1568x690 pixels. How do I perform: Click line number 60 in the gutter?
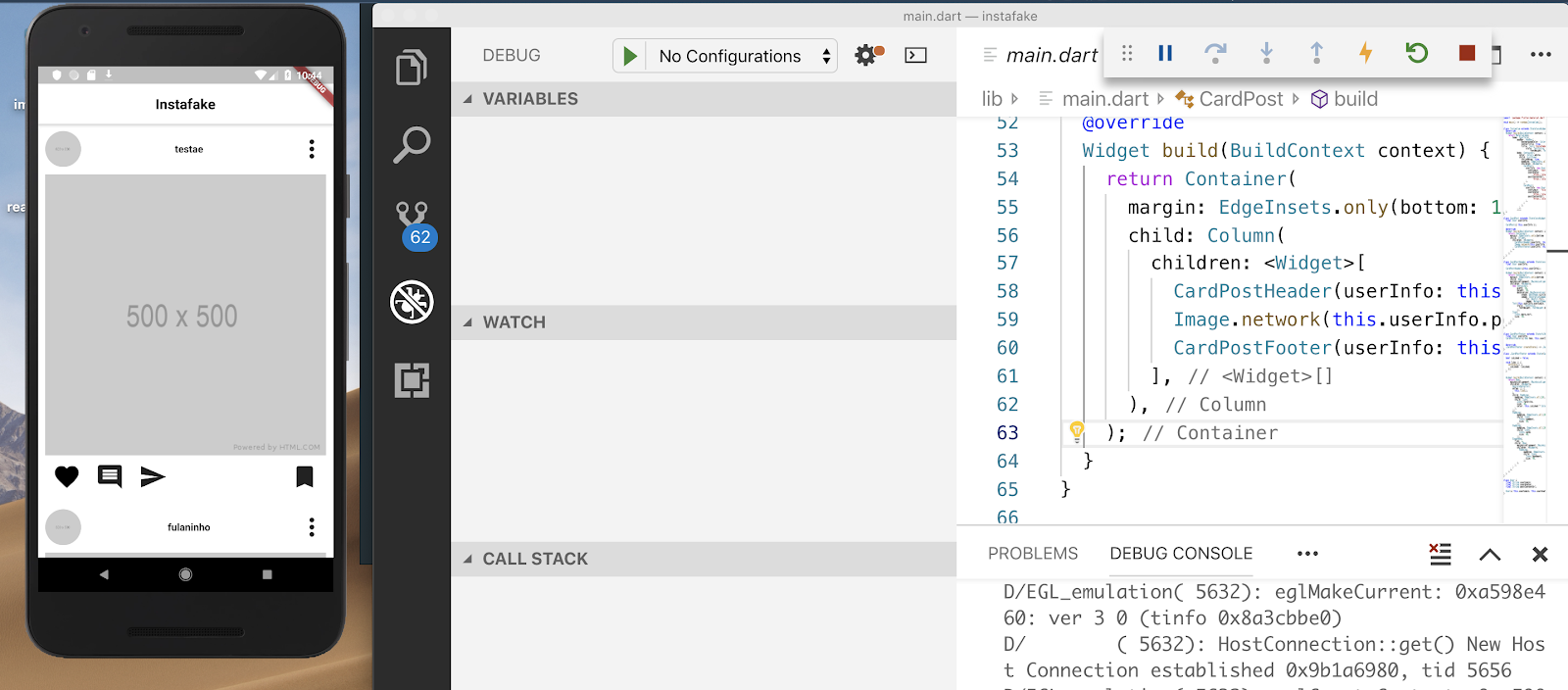(x=1007, y=348)
